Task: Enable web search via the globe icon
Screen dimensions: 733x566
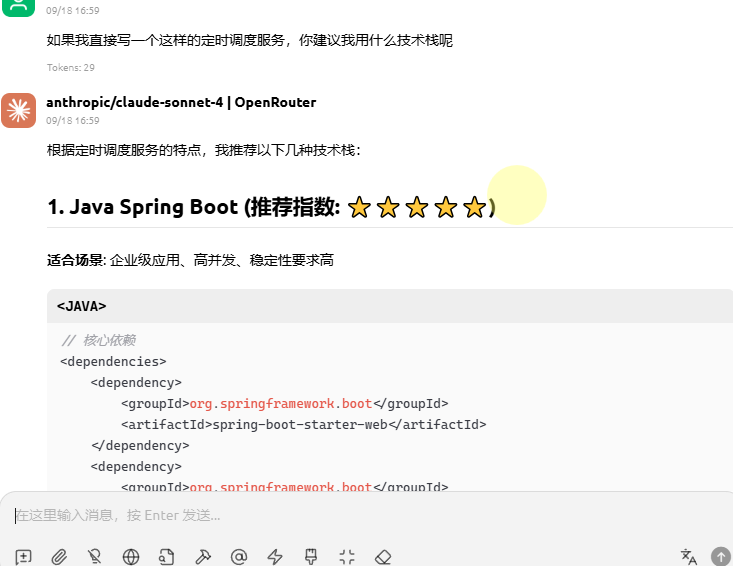Action: (x=131, y=557)
